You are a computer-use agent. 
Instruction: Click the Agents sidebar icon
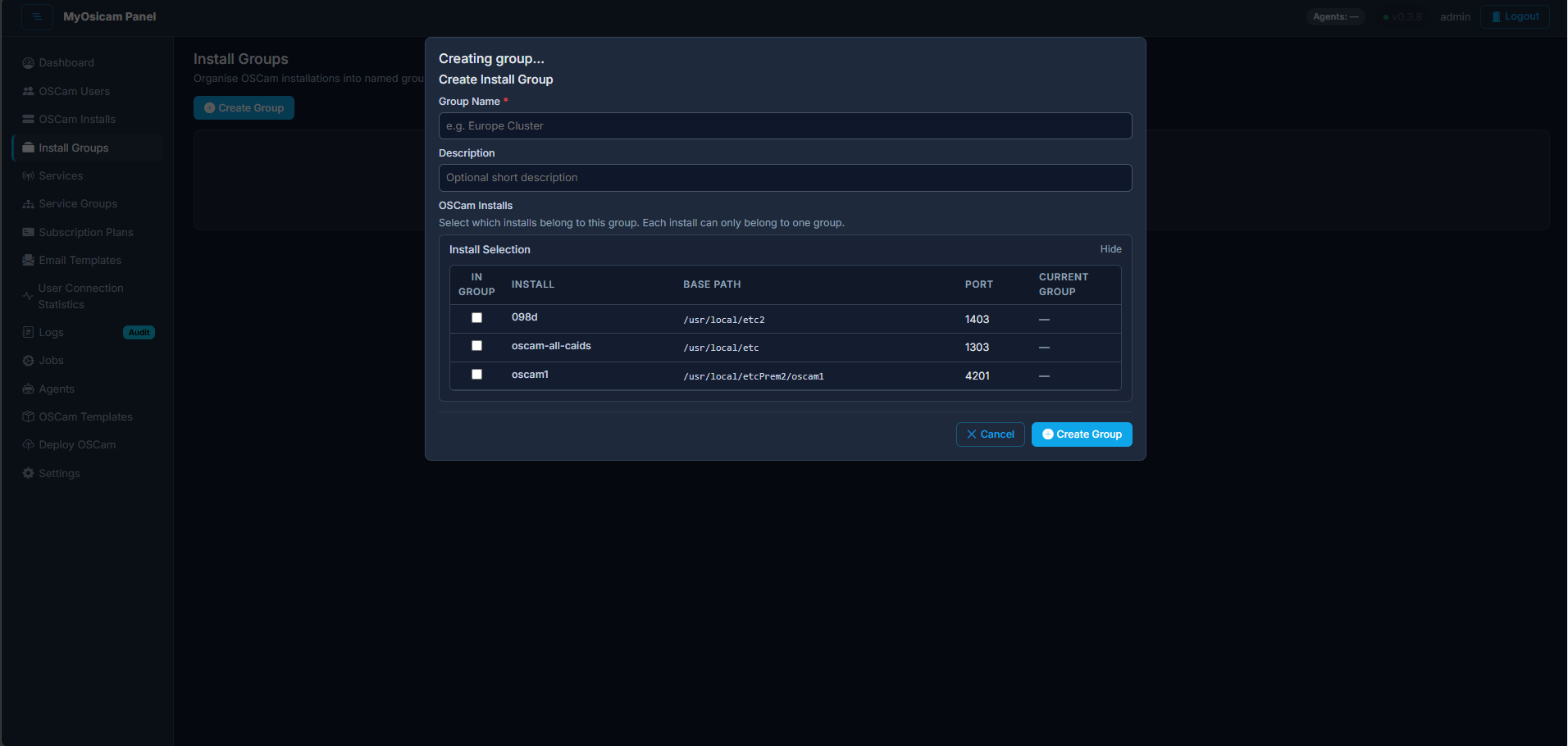click(28, 389)
